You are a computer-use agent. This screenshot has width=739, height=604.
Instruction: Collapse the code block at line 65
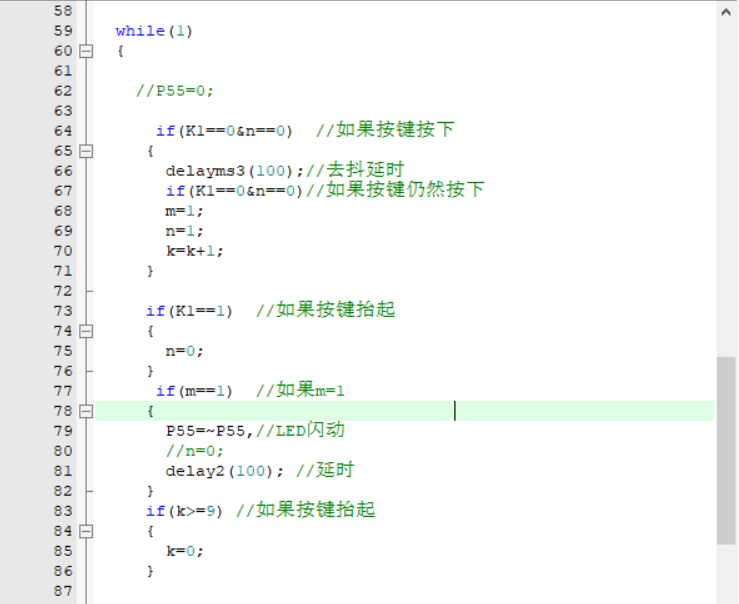[86, 151]
